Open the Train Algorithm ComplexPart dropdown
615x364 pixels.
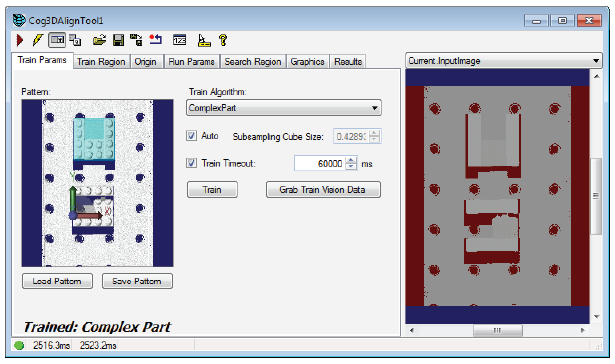(x=284, y=108)
